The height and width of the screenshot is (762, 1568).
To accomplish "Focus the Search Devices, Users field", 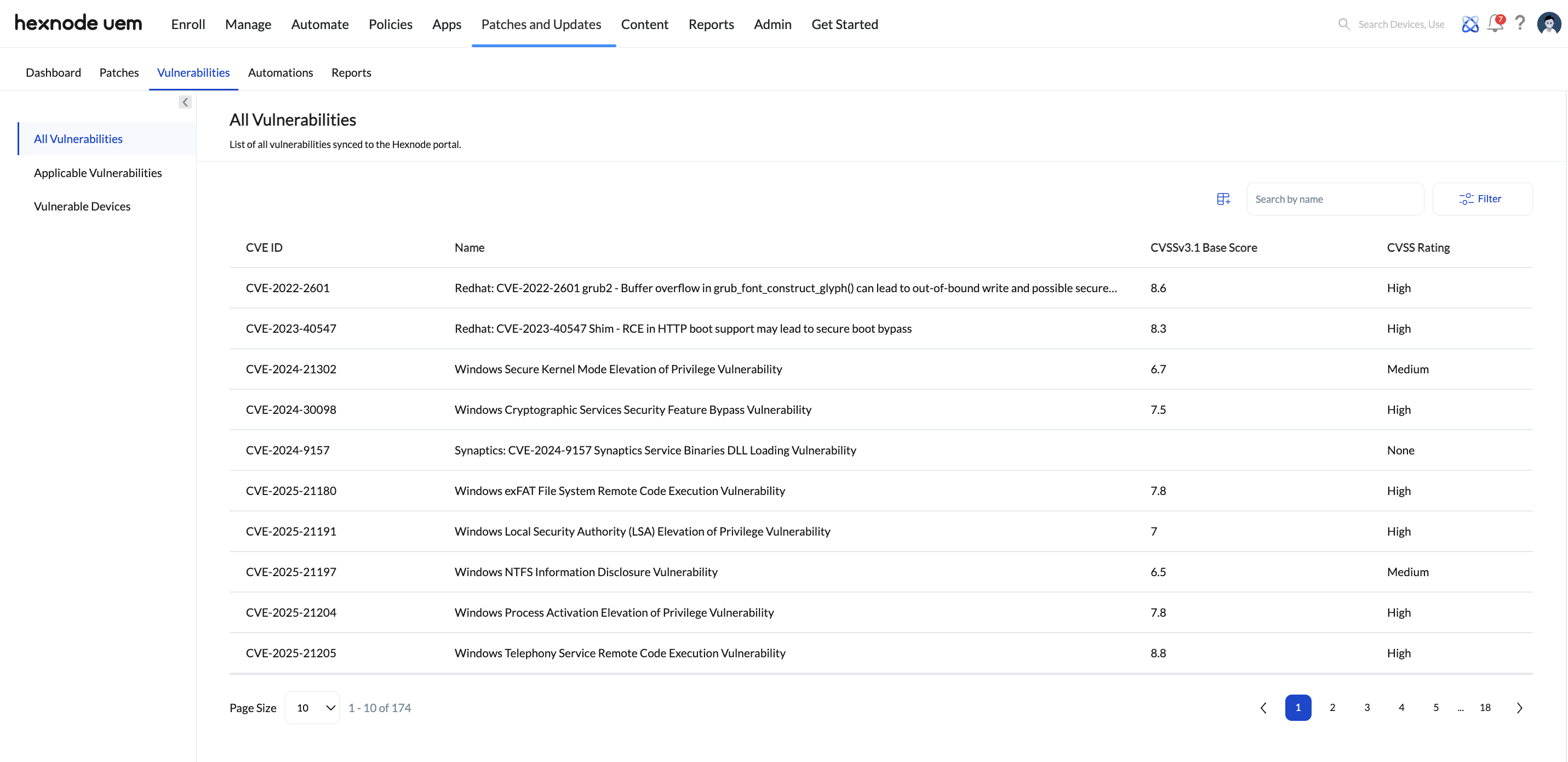I will tap(1401, 24).
